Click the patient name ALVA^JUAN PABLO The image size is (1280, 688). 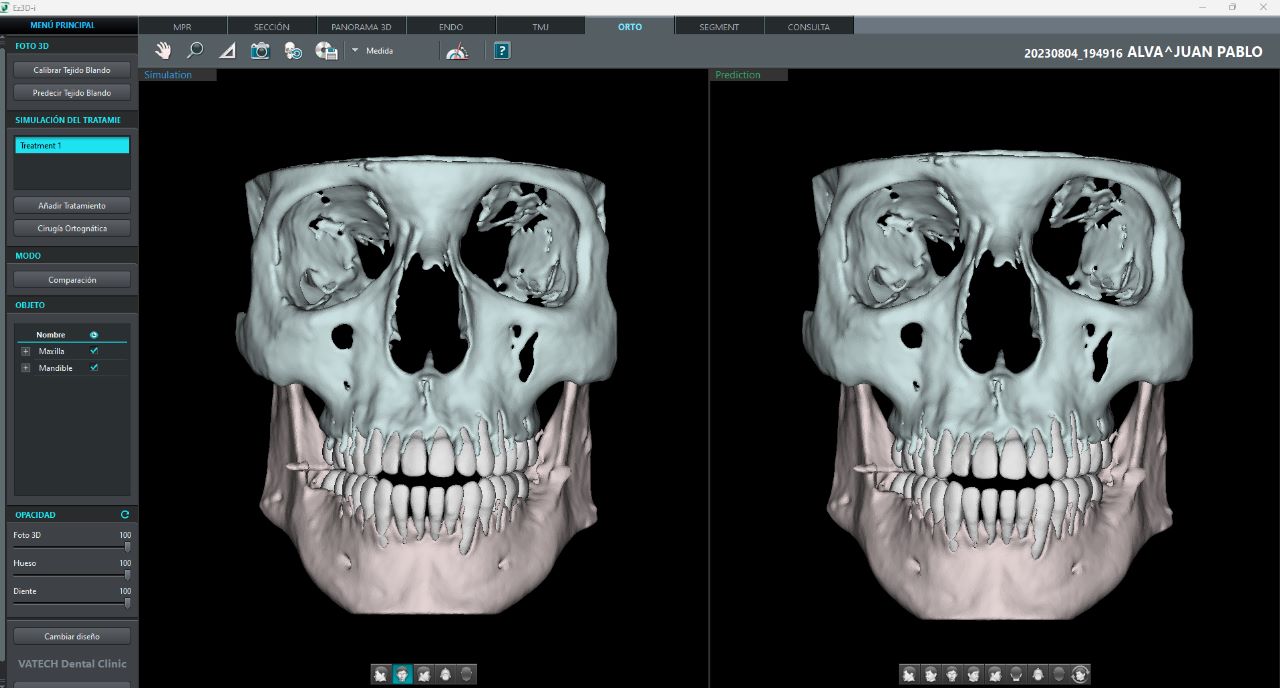(1195, 52)
